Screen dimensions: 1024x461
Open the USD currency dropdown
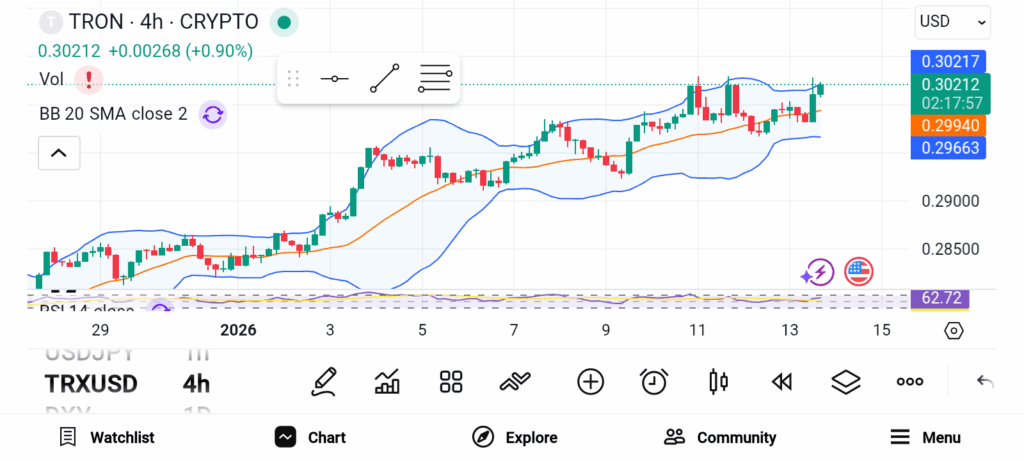[x=952, y=21]
